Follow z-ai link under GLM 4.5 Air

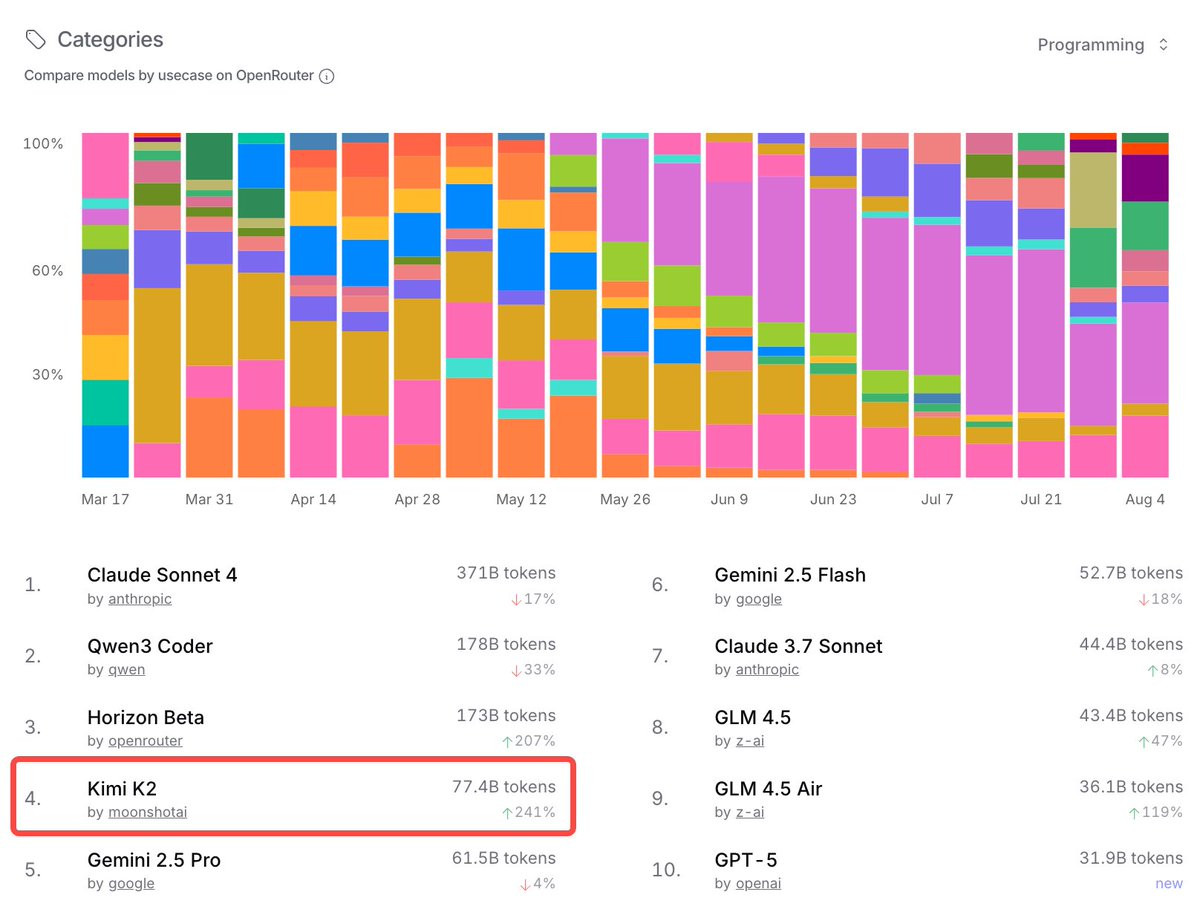coord(749,812)
